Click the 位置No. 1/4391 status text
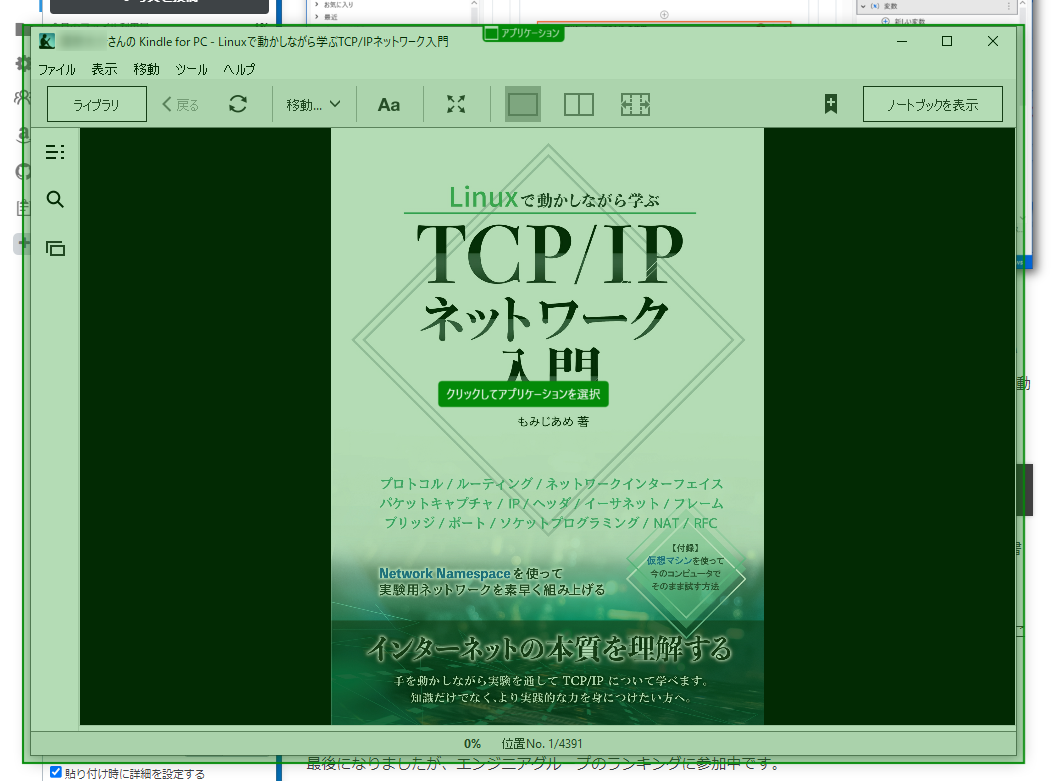 coord(542,743)
